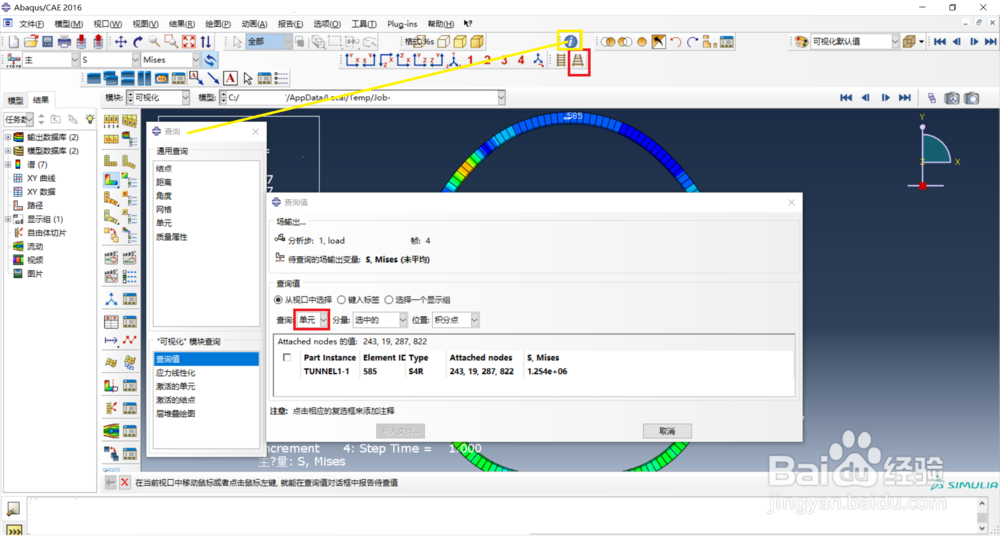This screenshot has height=536, width=1000.
Task: Jump to last frame in toolbar
Action: click(991, 41)
